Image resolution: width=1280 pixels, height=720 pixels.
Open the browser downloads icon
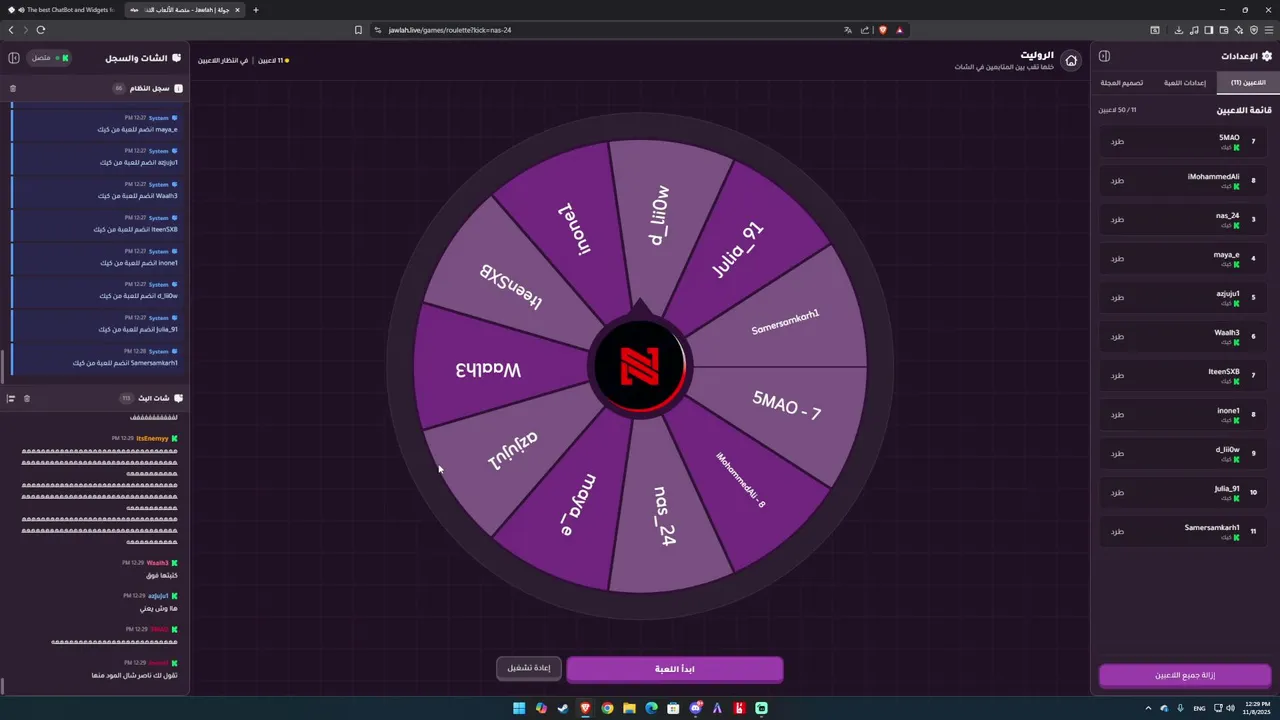pos(1179,30)
